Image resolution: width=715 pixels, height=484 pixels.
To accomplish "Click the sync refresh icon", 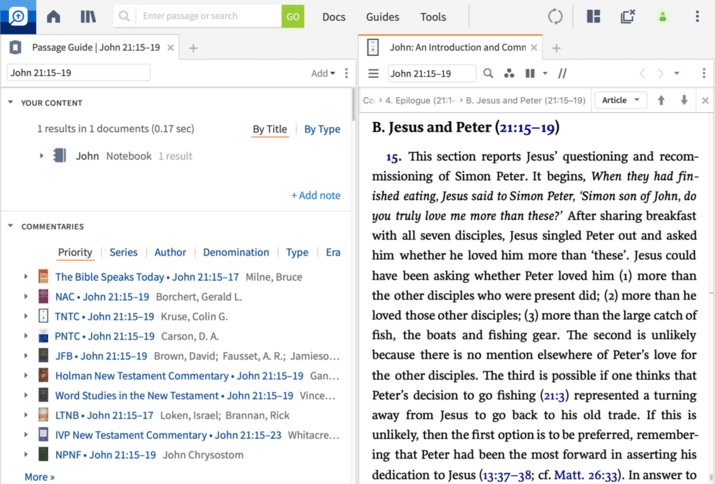I will pyautogui.click(x=555, y=17).
